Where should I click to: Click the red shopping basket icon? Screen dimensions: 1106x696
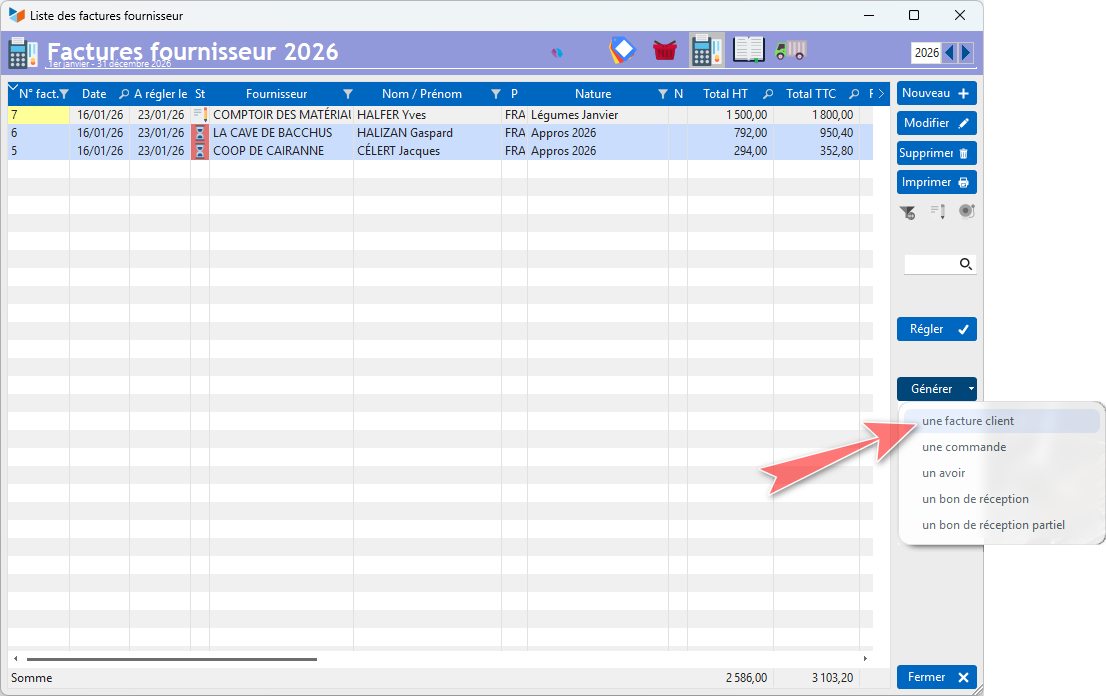click(x=665, y=50)
